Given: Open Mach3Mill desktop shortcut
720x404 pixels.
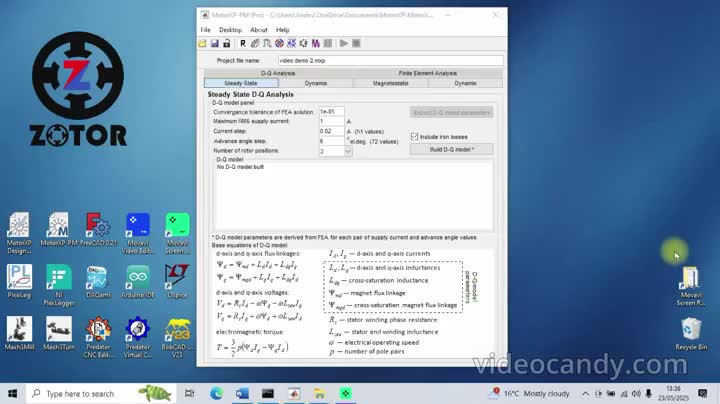Looking at the screenshot, I should 19,333.
